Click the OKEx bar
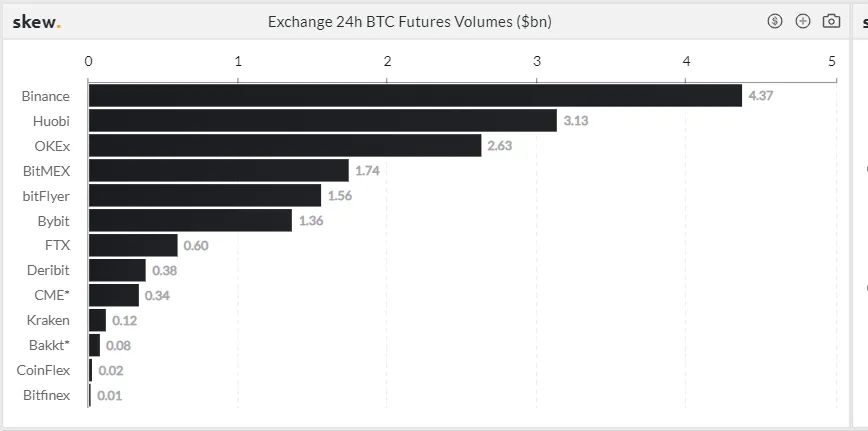This screenshot has height=431, width=868. tap(285, 146)
